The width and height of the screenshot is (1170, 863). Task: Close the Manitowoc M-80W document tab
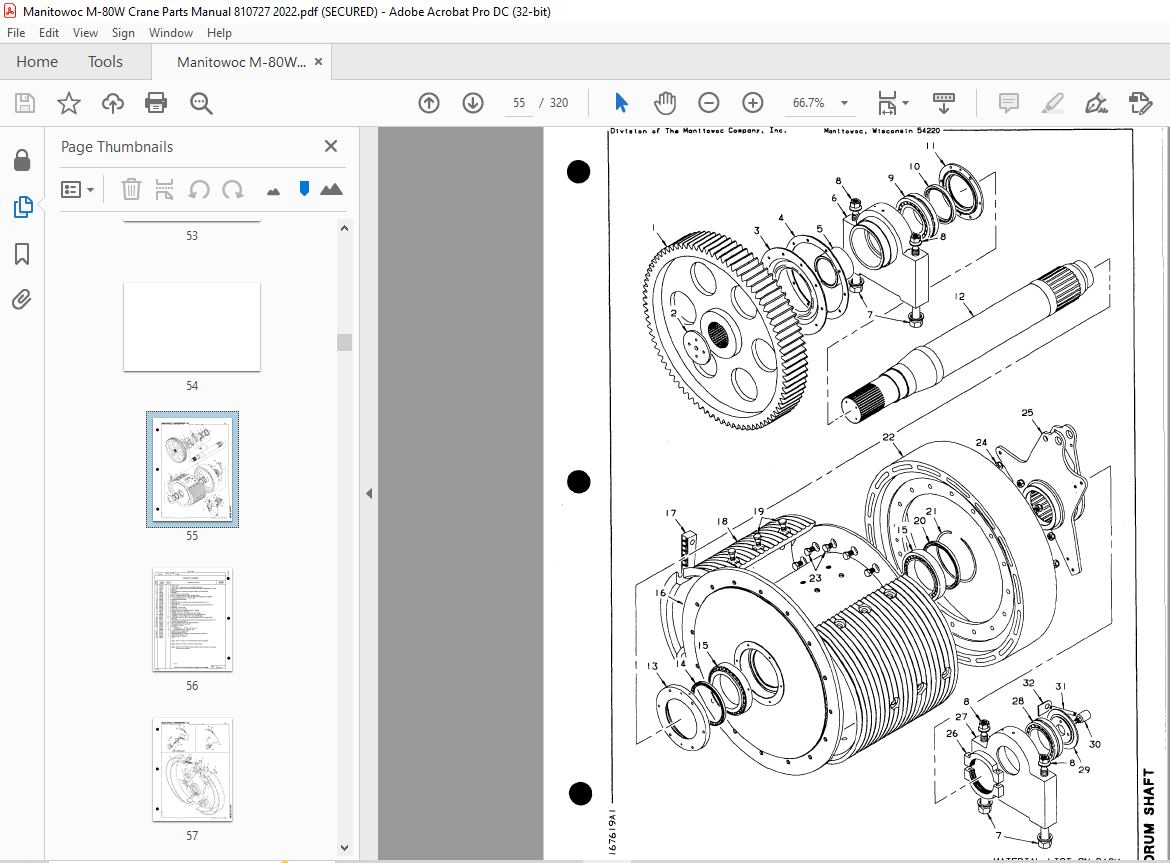pyautogui.click(x=319, y=62)
